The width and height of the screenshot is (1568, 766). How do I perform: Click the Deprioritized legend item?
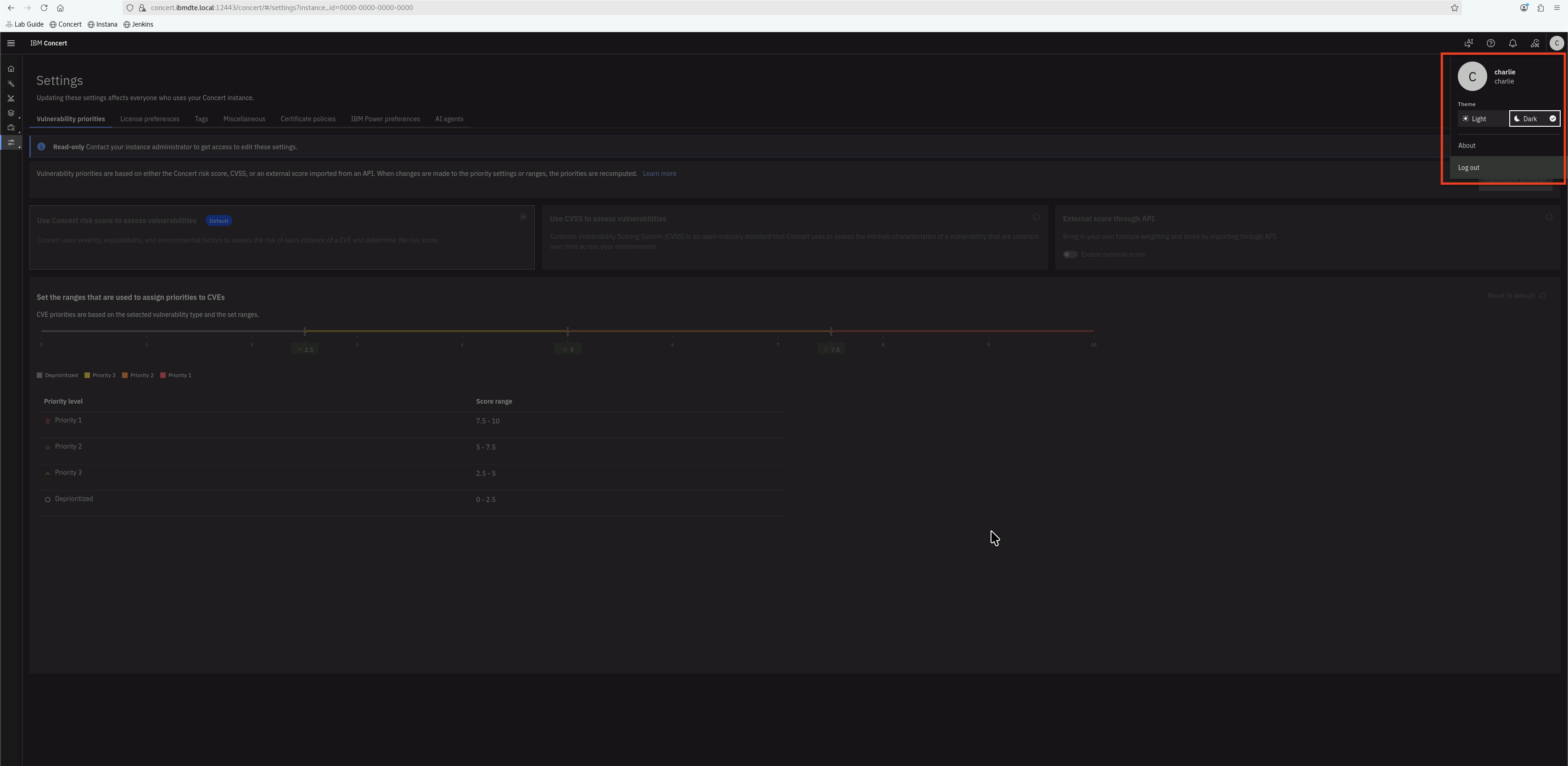tap(57, 375)
